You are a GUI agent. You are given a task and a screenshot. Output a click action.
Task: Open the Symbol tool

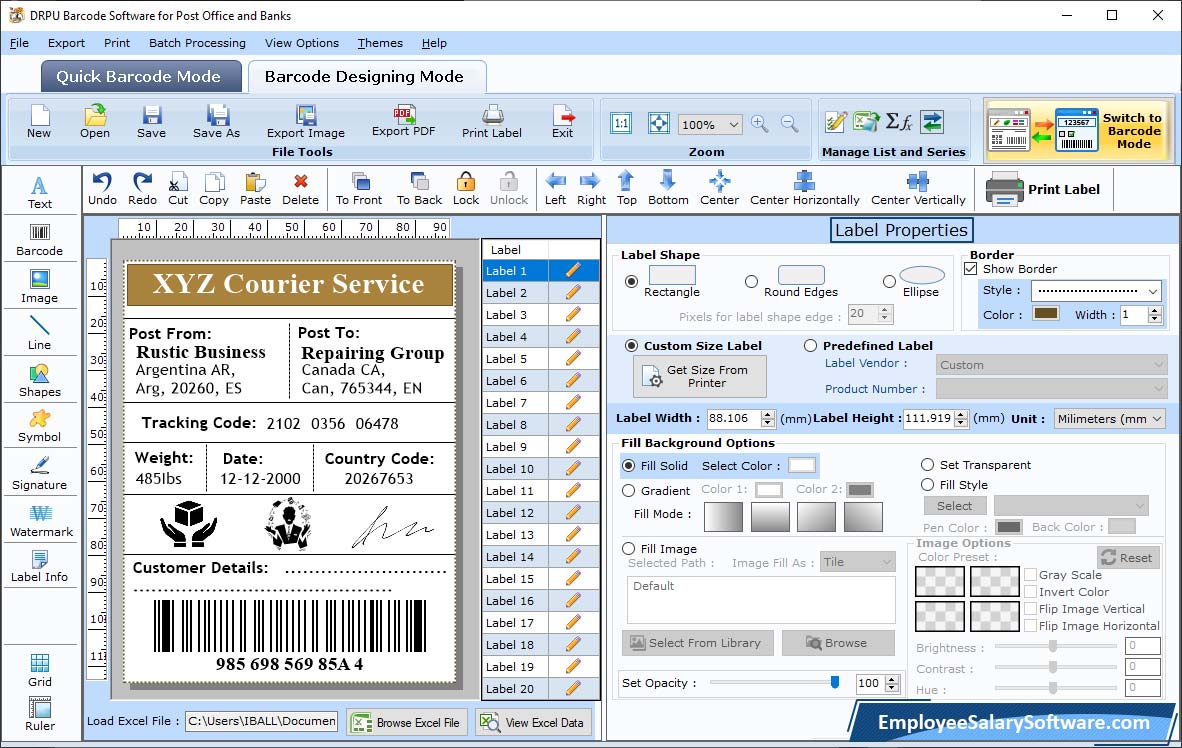[x=40, y=426]
